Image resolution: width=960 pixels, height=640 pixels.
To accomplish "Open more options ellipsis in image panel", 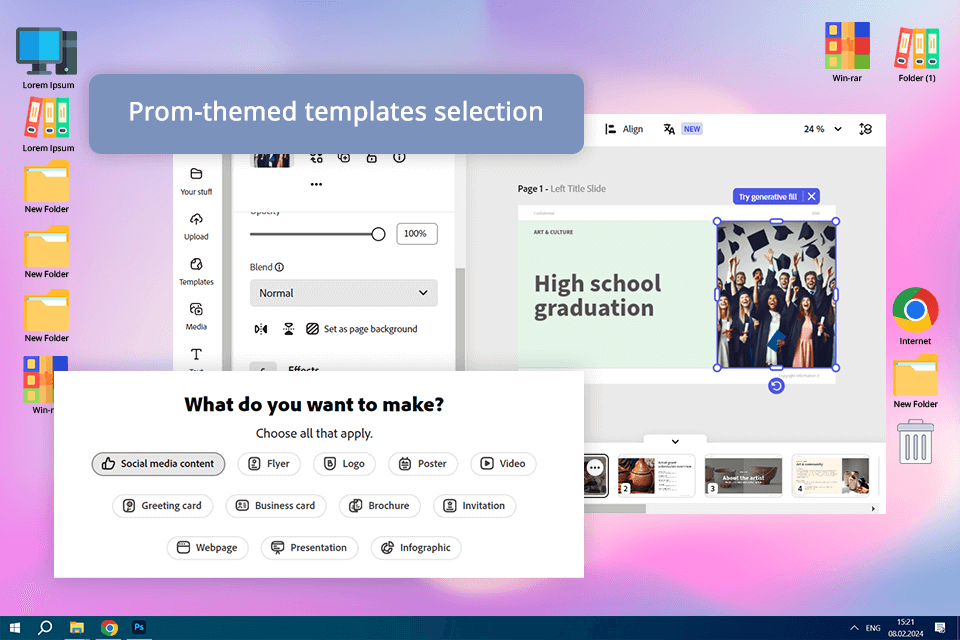I will click(x=316, y=184).
